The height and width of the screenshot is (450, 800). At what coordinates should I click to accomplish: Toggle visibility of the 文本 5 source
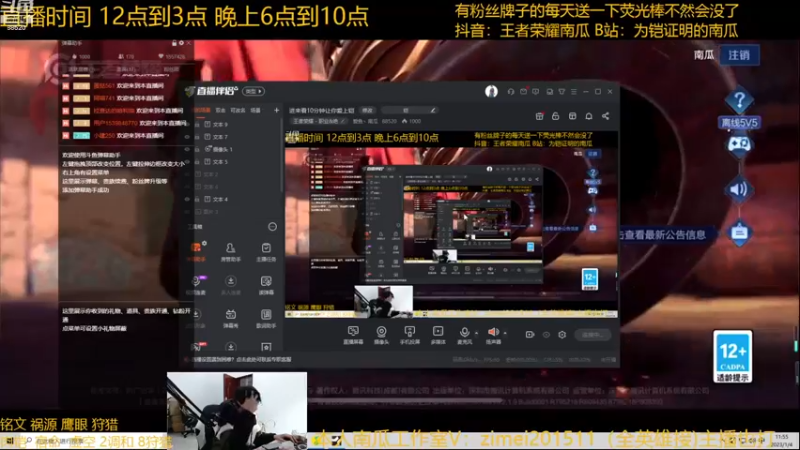[187, 162]
